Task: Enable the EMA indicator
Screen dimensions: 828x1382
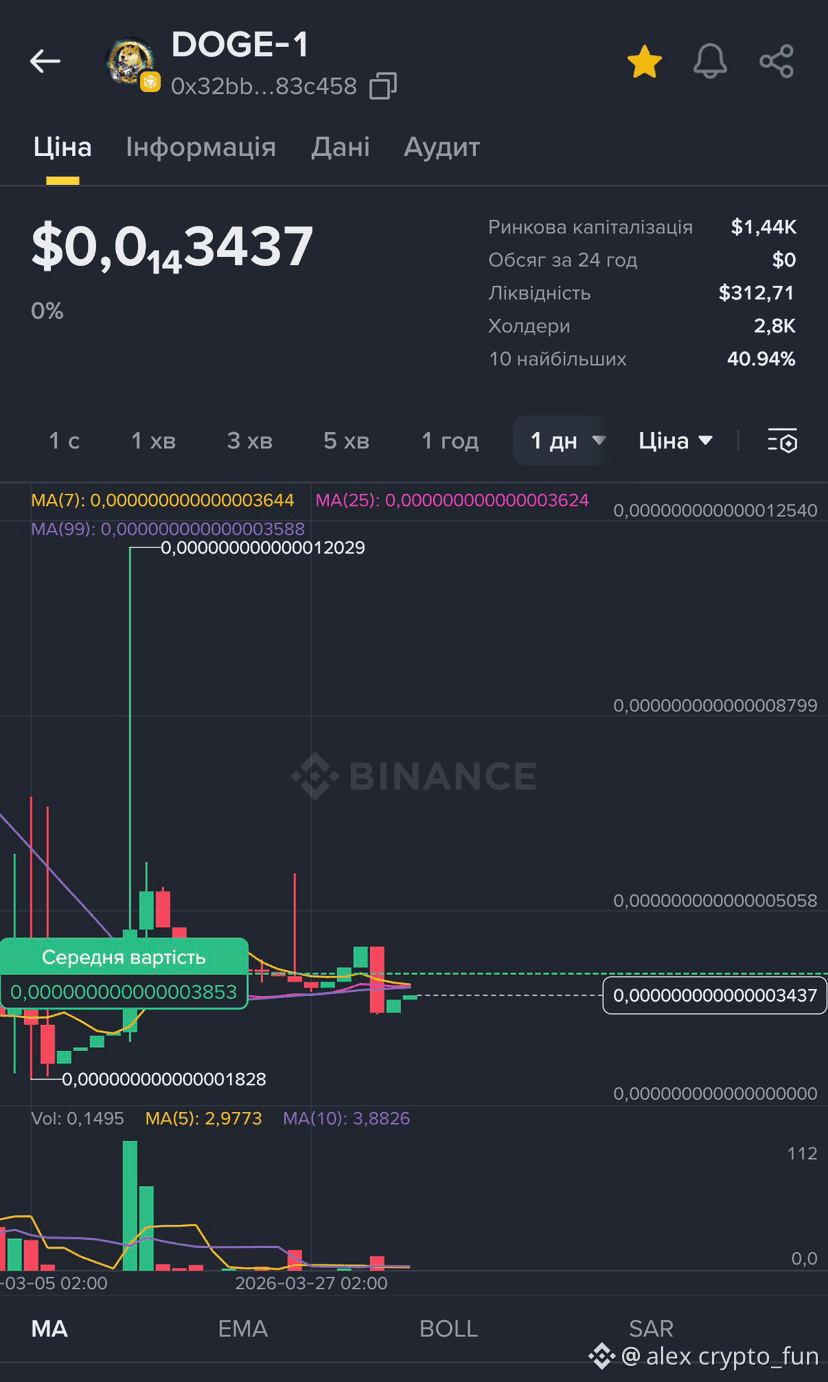Action: [243, 1329]
